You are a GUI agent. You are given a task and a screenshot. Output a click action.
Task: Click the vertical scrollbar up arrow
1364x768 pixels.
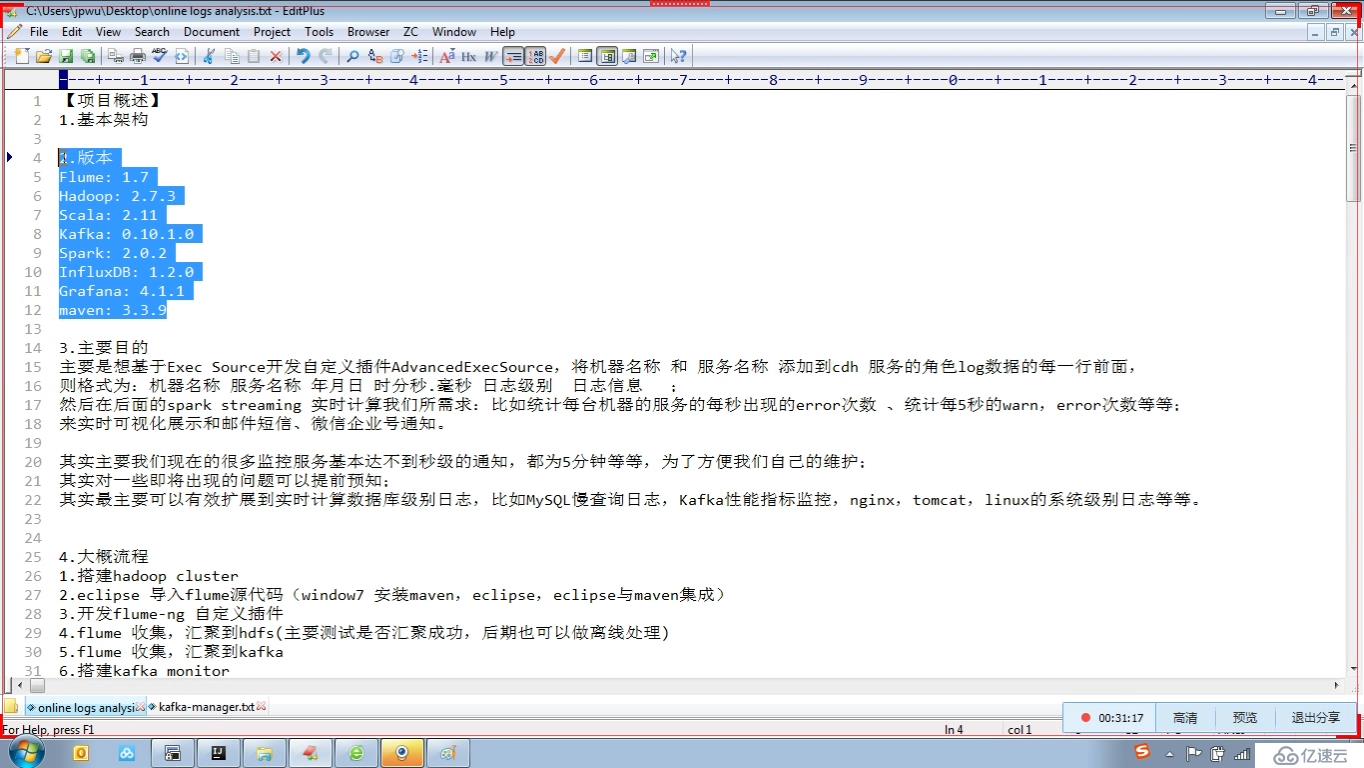point(1353,88)
